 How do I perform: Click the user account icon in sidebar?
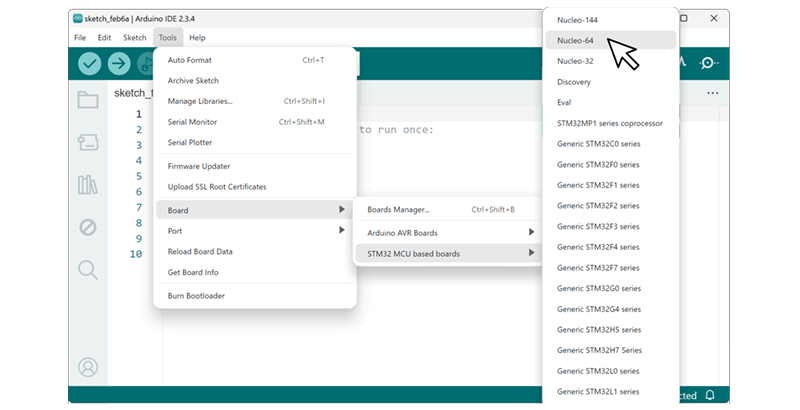click(88, 367)
